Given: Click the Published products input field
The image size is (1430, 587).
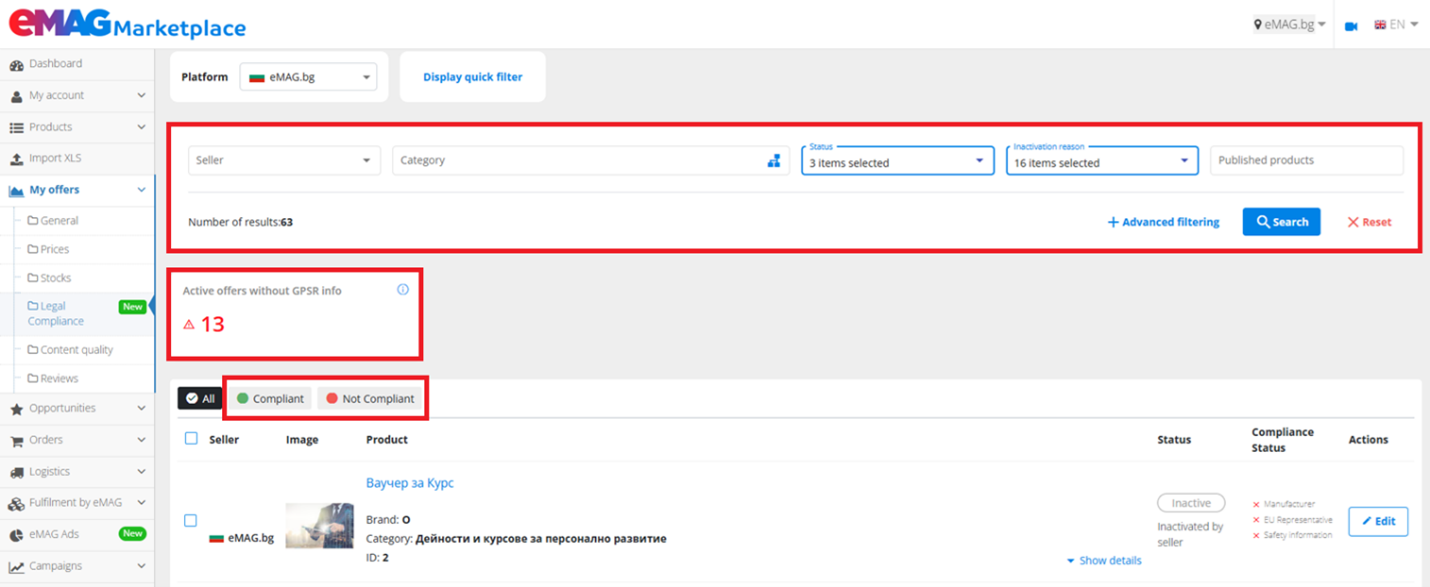Looking at the screenshot, I should (1306, 160).
